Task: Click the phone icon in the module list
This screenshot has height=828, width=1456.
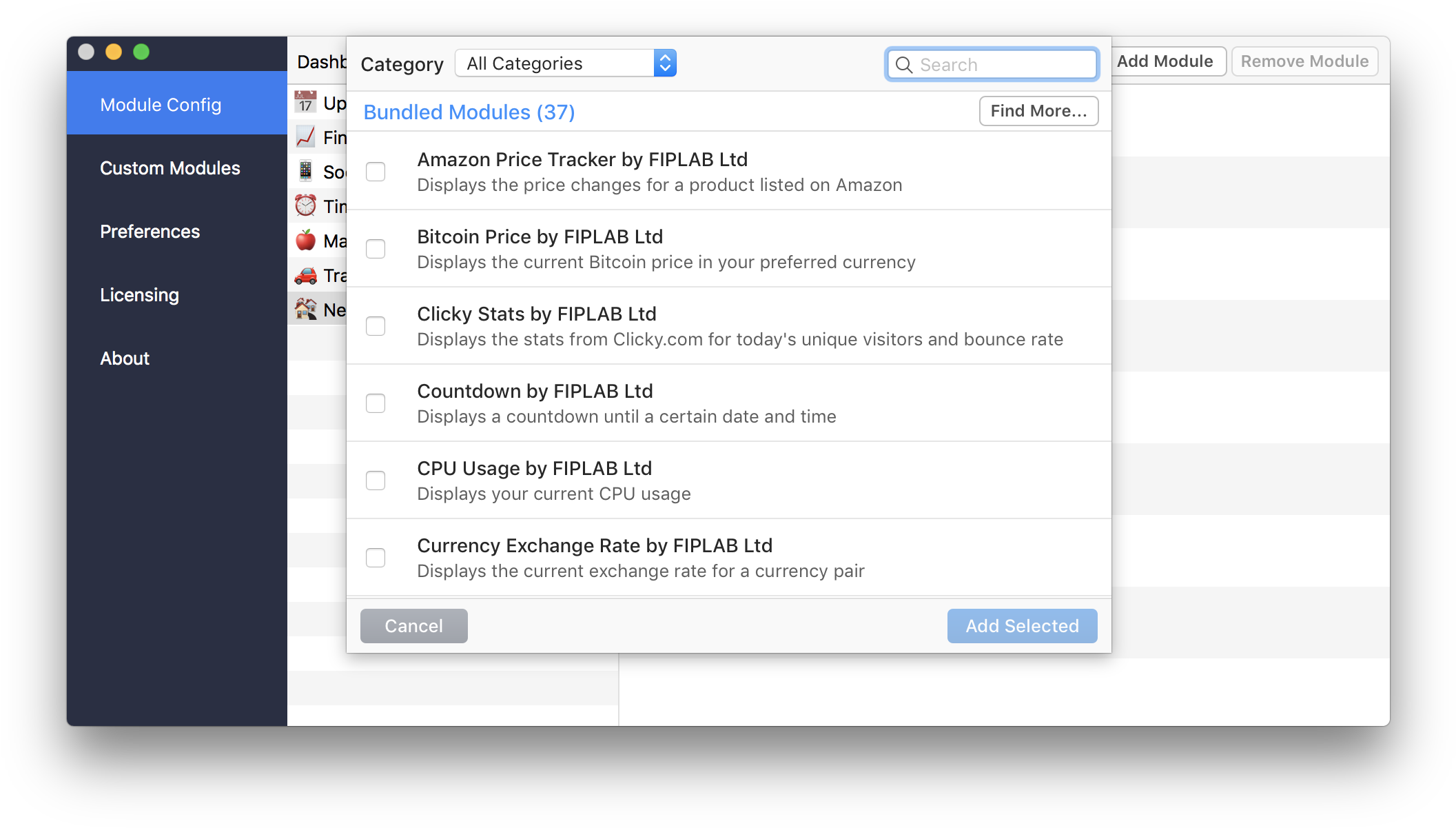Action: coord(305,171)
